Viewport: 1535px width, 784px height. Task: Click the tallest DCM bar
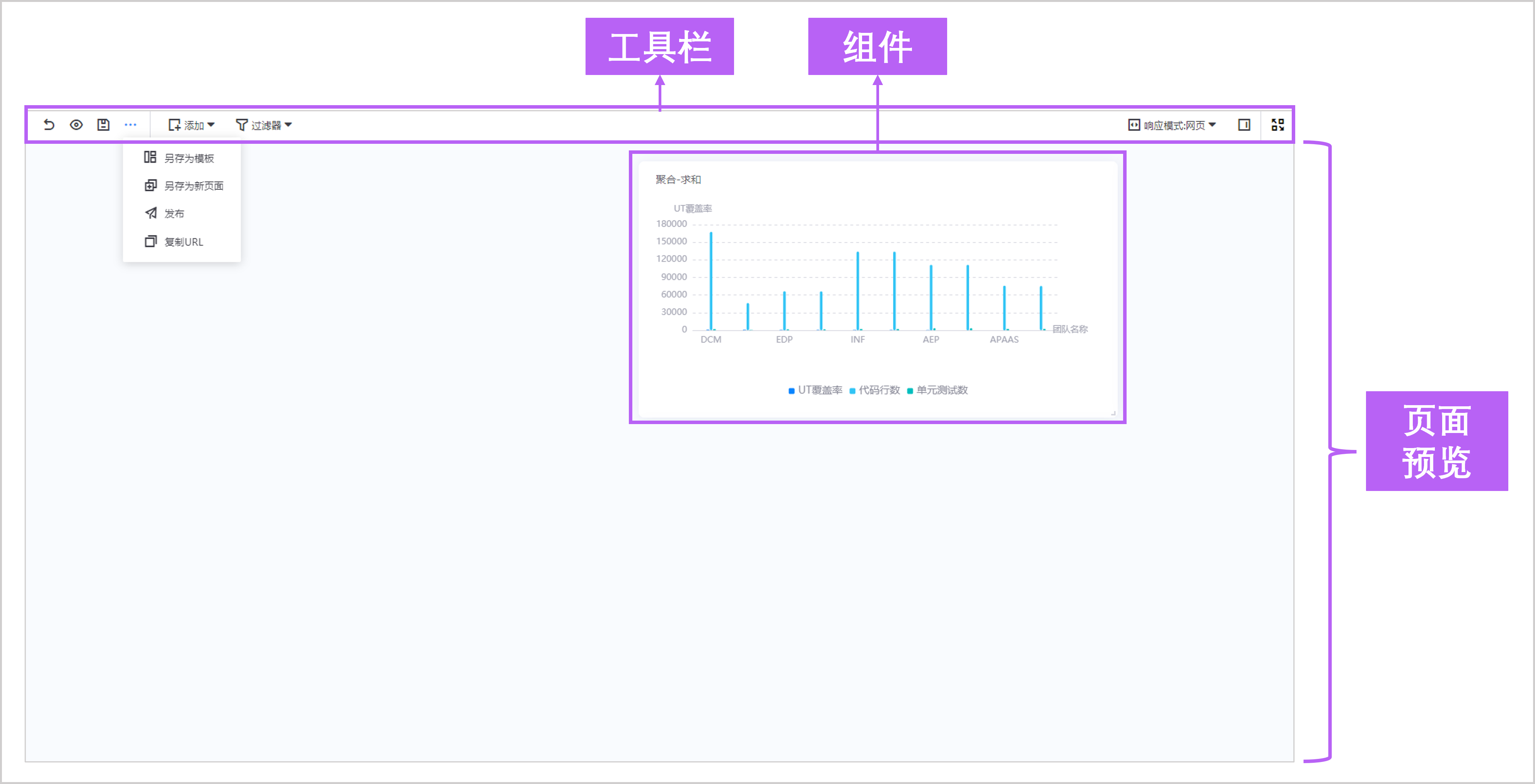pos(711,280)
